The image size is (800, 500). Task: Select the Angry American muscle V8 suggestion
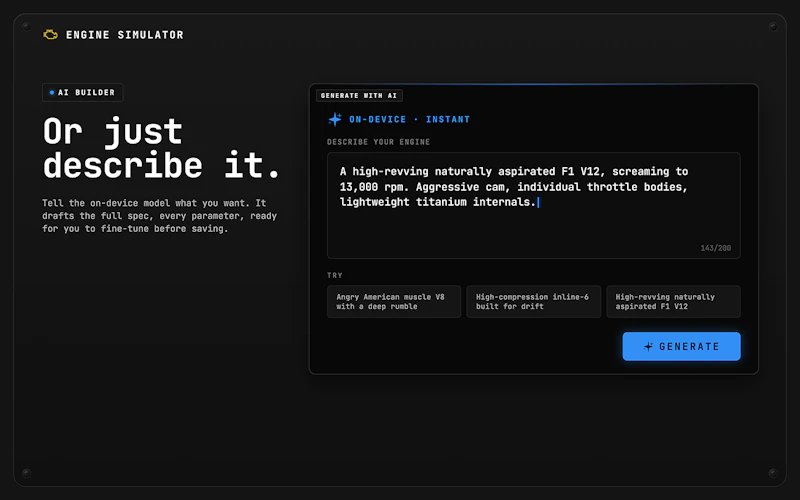tap(394, 302)
